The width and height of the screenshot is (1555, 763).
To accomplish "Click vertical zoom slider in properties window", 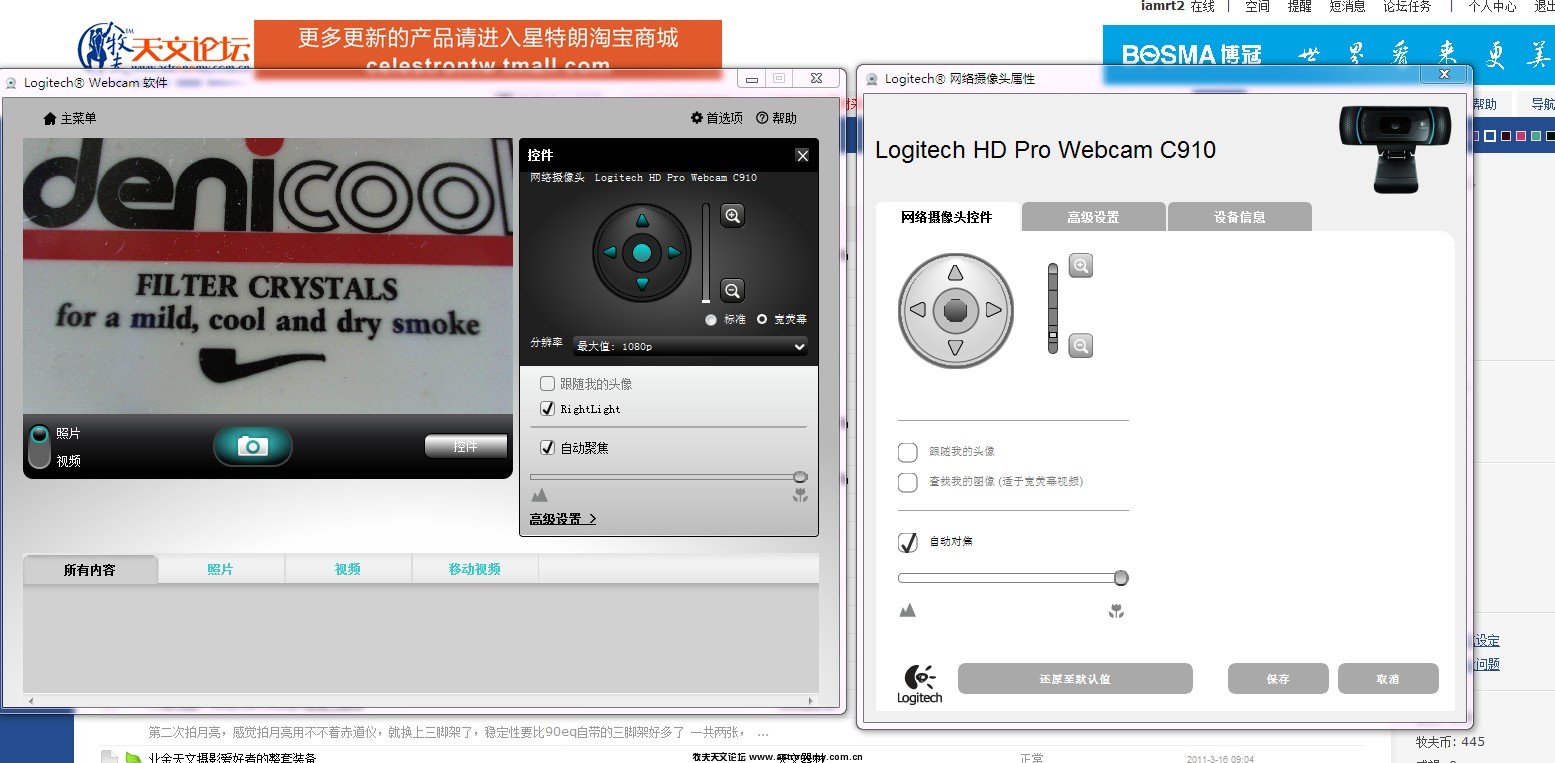I will pos(1053,308).
